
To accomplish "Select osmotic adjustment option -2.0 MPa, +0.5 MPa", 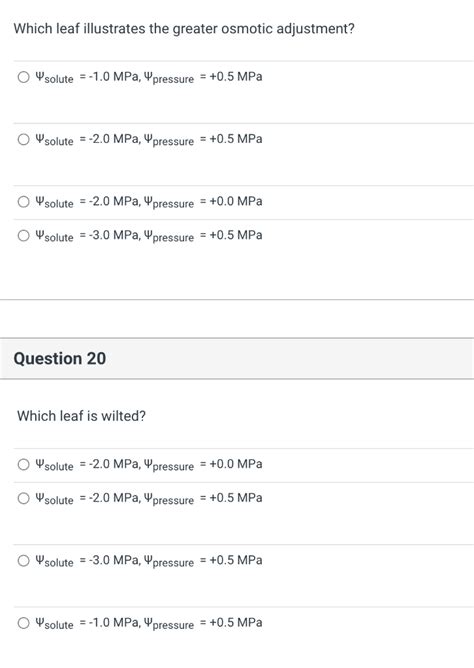I will click(x=23, y=139).
